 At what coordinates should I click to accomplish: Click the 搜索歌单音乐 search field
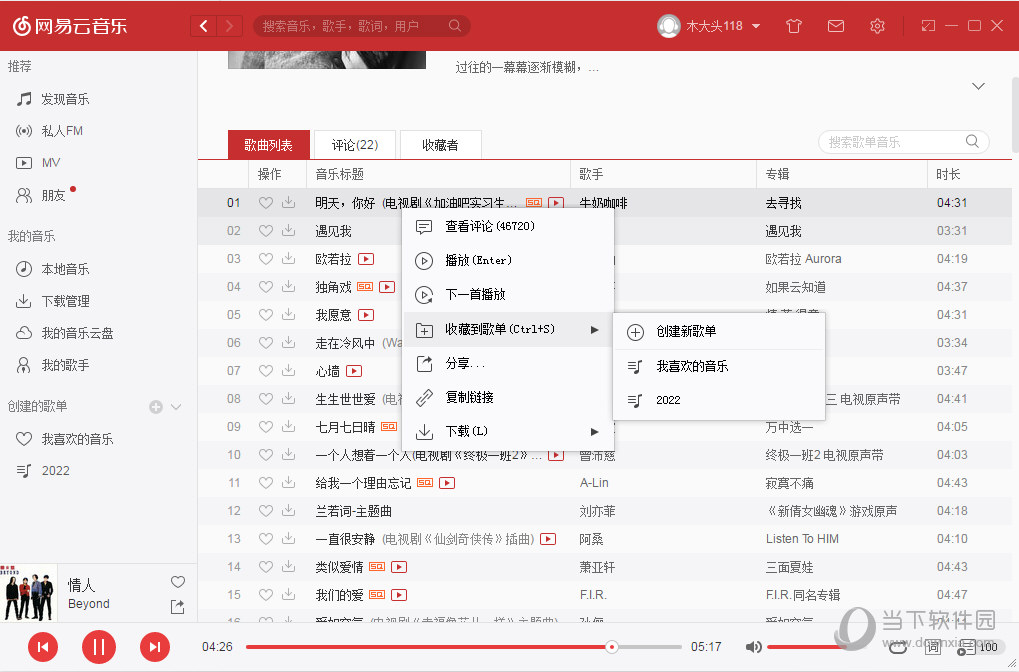pyautogui.click(x=893, y=142)
